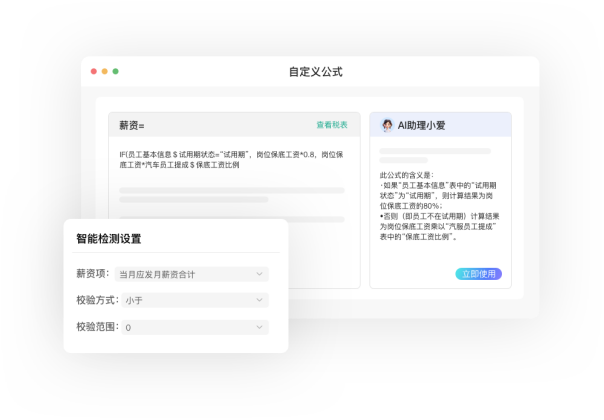
Task: Maximize the window using green button
Action: [x=116, y=71]
